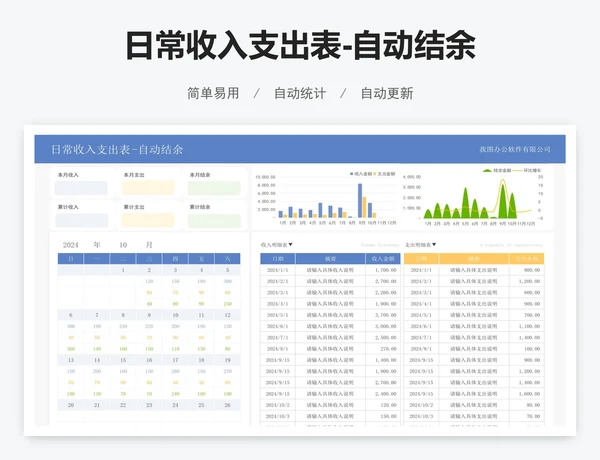Select calendar day 23
Viewport: 600px width, 460px height.
point(149,405)
